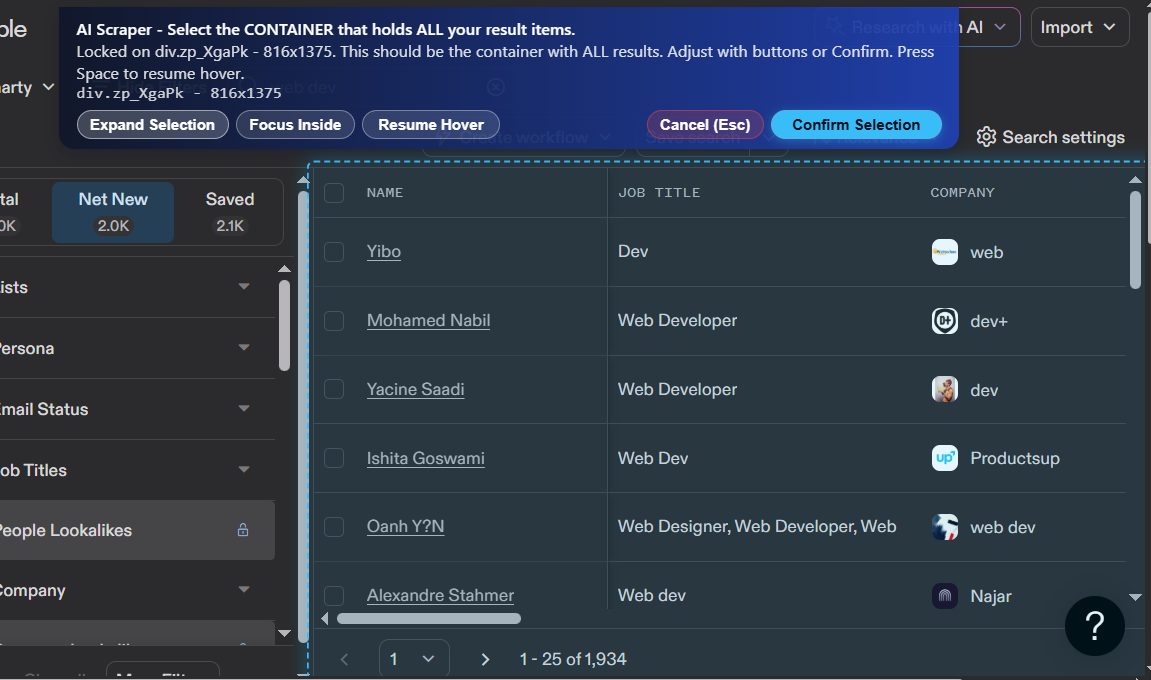
Task: Check the box for Mohamed Nabil row
Action: click(x=334, y=321)
